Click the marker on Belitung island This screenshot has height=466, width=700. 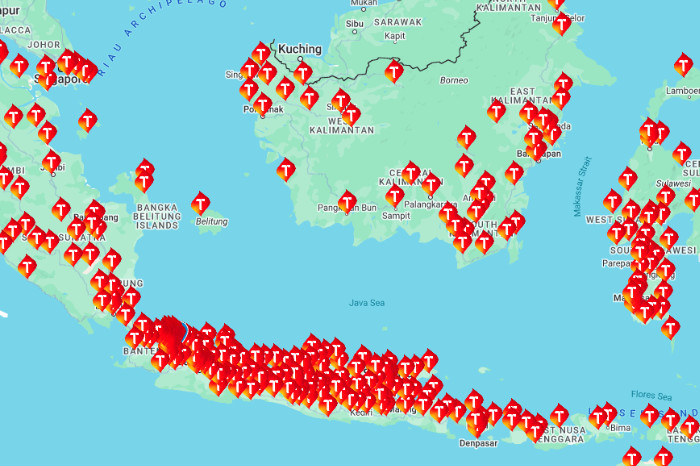tap(200, 204)
